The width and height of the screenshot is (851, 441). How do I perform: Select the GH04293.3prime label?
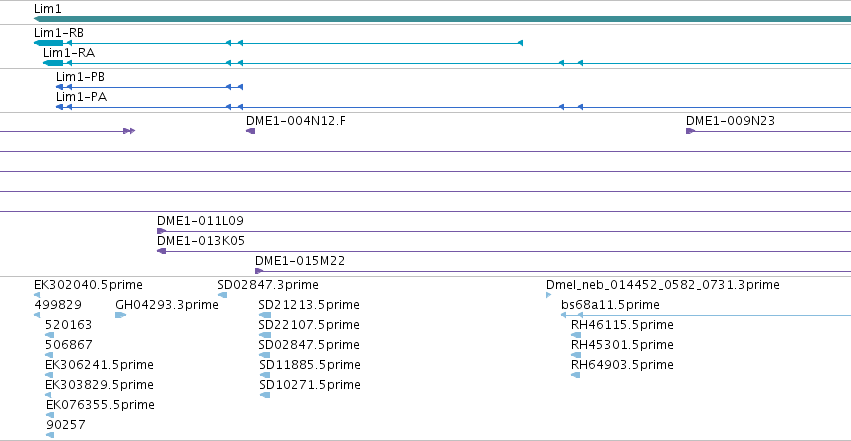click(x=167, y=305)
